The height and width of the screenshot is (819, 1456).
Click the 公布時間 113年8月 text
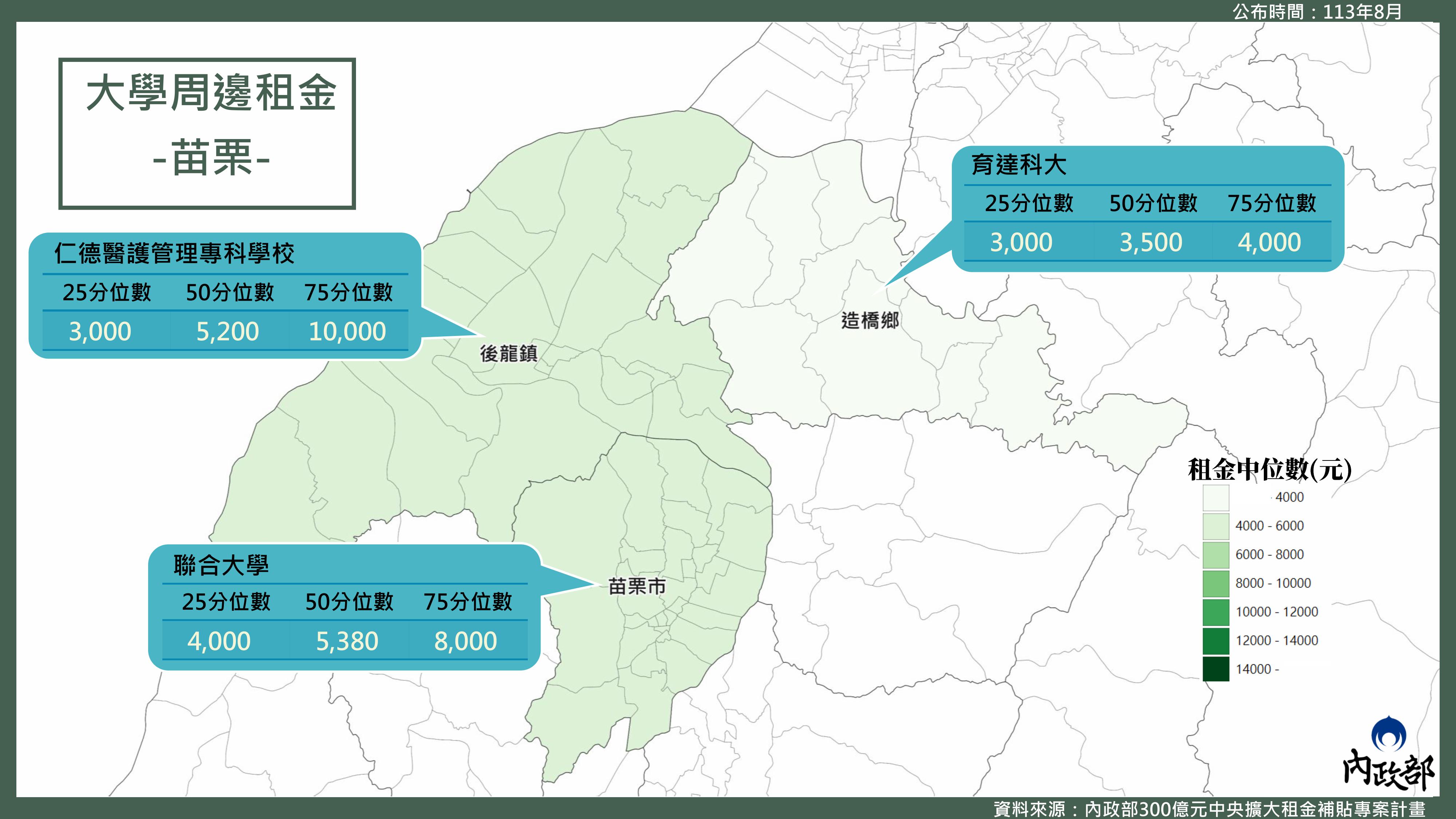click(1317, 11)
